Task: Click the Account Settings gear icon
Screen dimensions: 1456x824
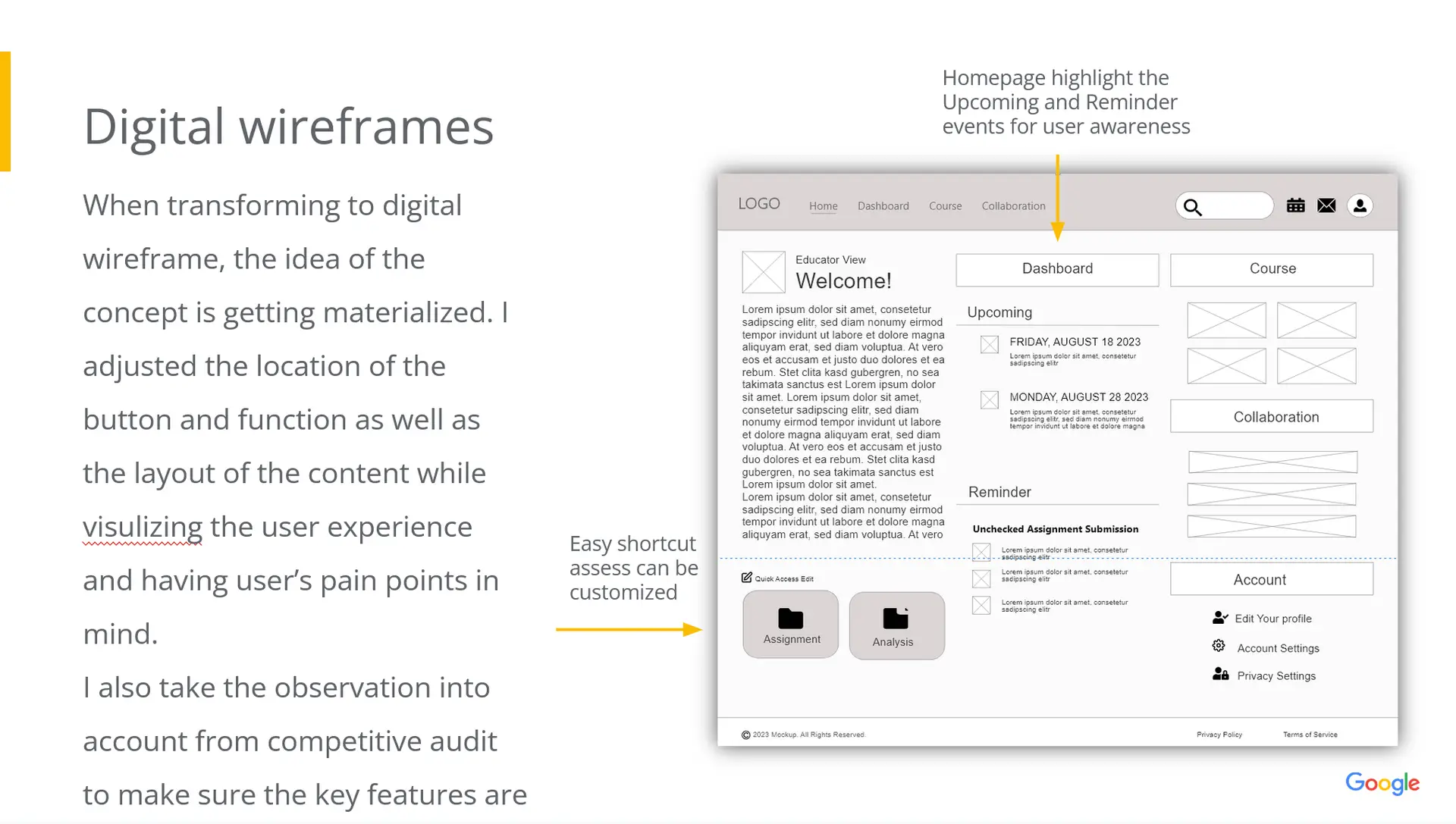Action: click(1219, 646)
